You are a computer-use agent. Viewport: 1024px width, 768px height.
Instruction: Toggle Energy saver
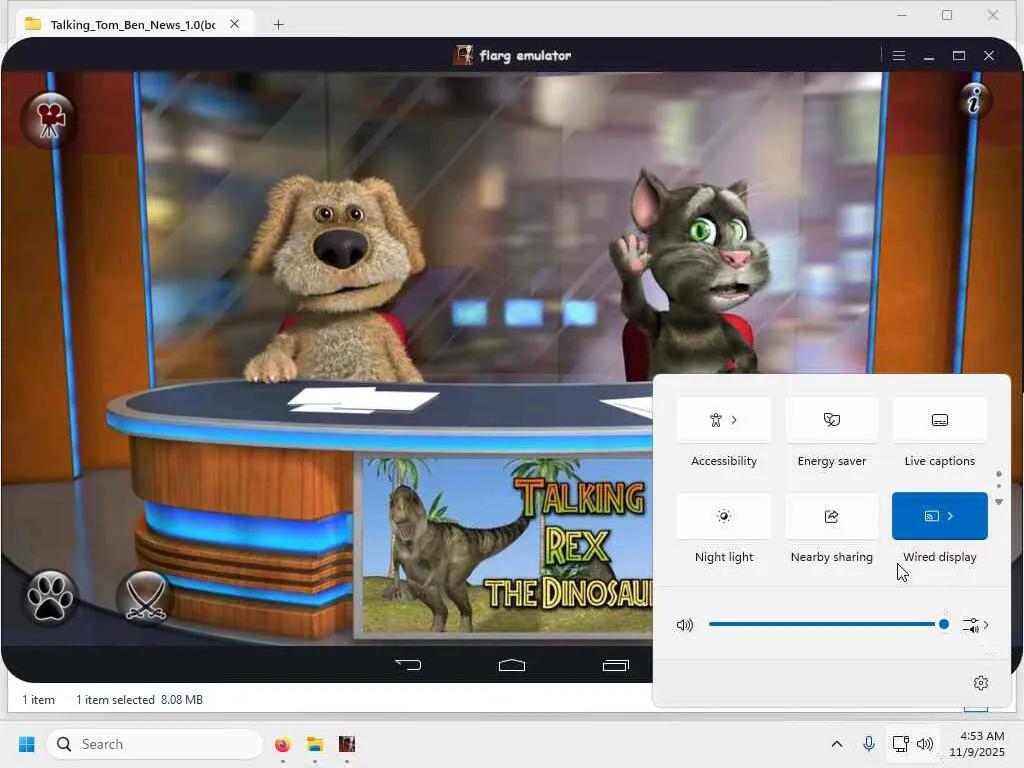point(831,420)
